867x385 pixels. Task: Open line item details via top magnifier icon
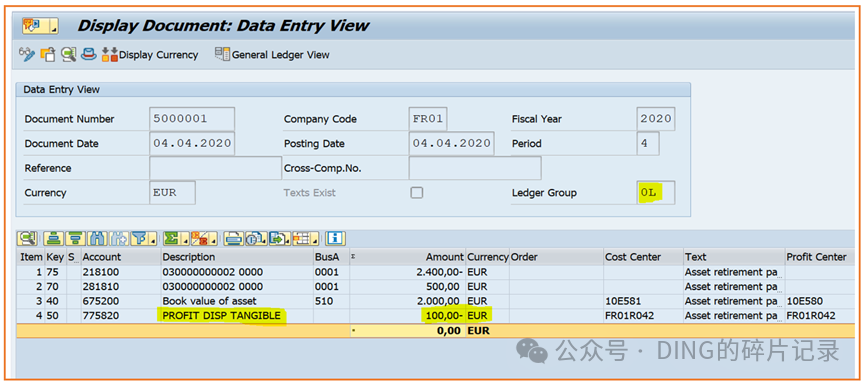pos(69,54)
